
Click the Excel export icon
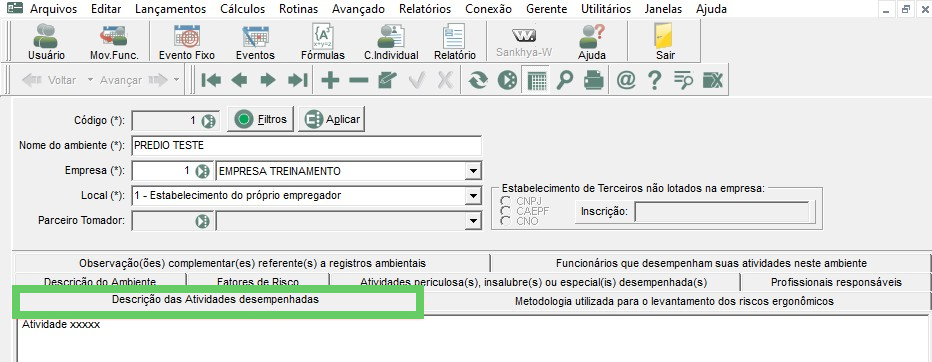(713, 80)
